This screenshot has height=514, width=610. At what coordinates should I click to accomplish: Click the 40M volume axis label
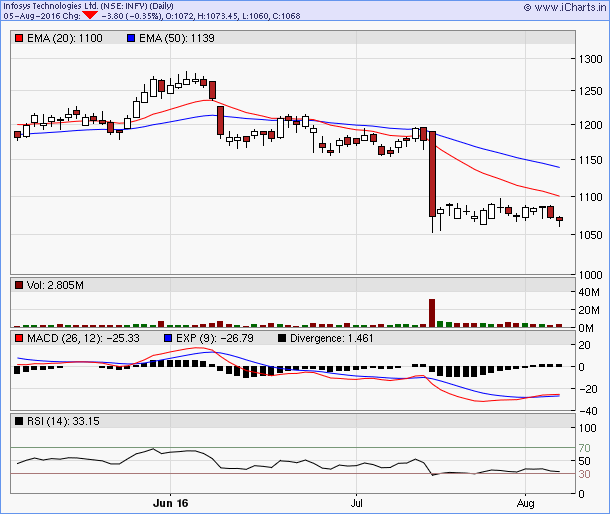click(x=589, y=292)
